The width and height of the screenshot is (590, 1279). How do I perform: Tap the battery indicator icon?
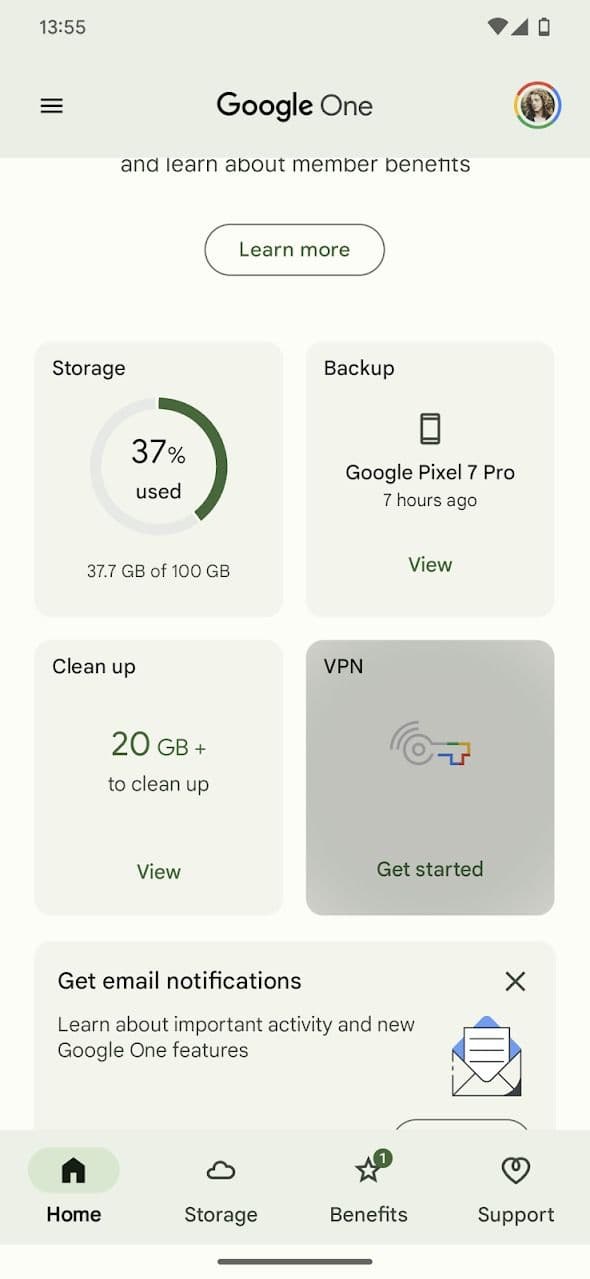tap(545, 27)
